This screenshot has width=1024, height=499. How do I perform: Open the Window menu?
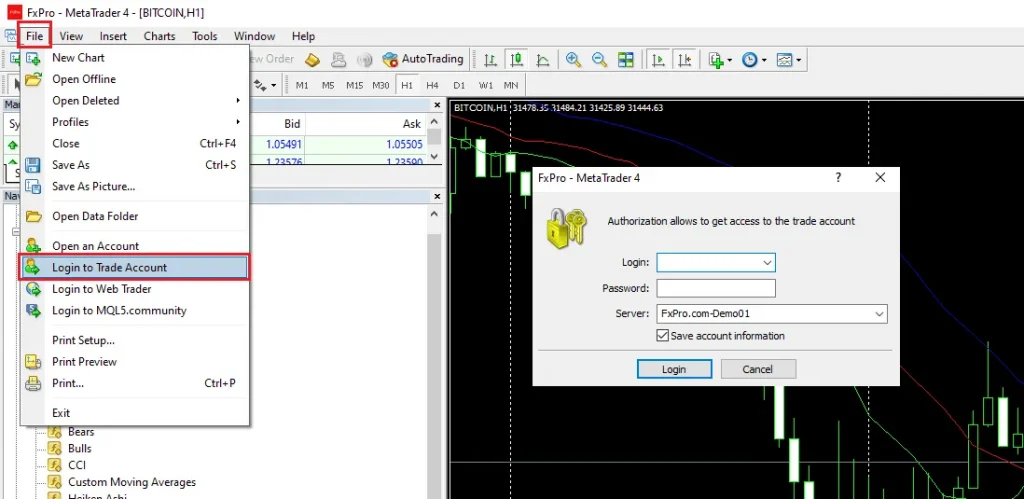(x=255, y=37)
